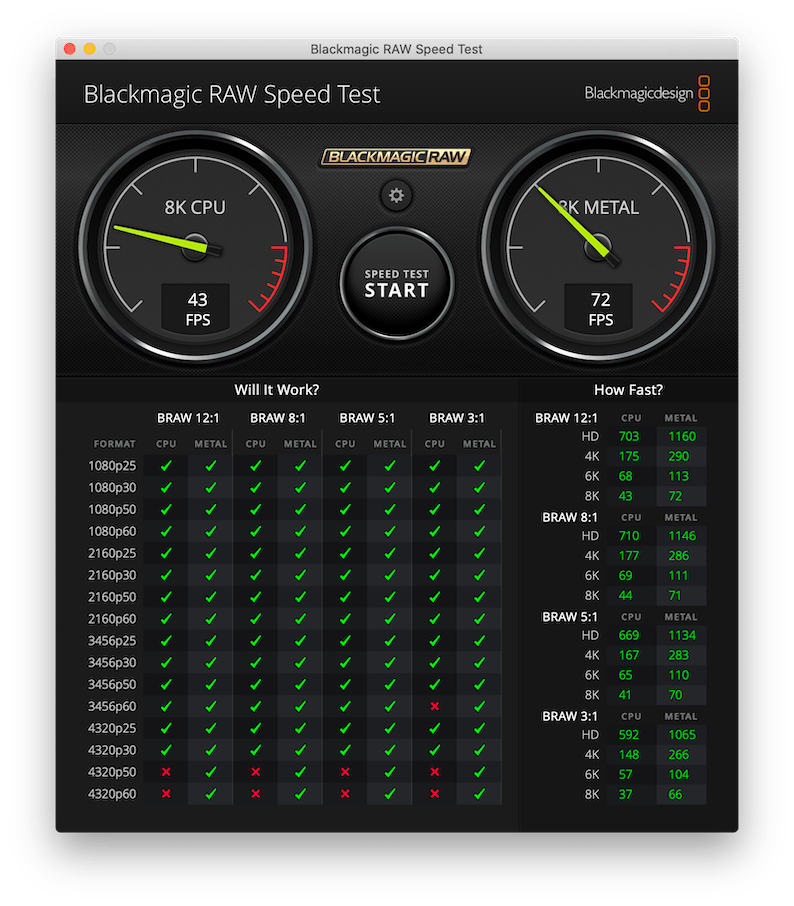This screenshot has width=794, height=906.
Task: Click green check for 1080p25 BRAW 12:1 CPU
Action: click(x=166, y=465)
